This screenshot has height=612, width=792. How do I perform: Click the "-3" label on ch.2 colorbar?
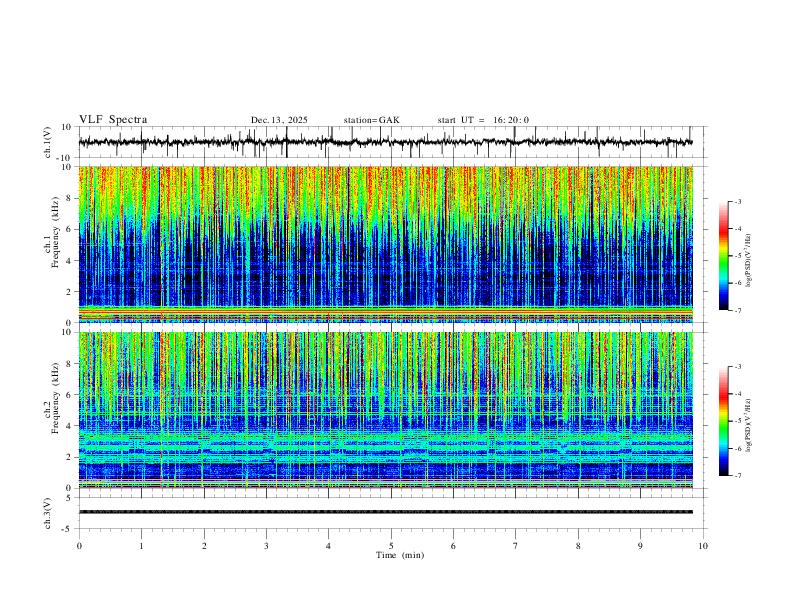click(x=738, y=367)
